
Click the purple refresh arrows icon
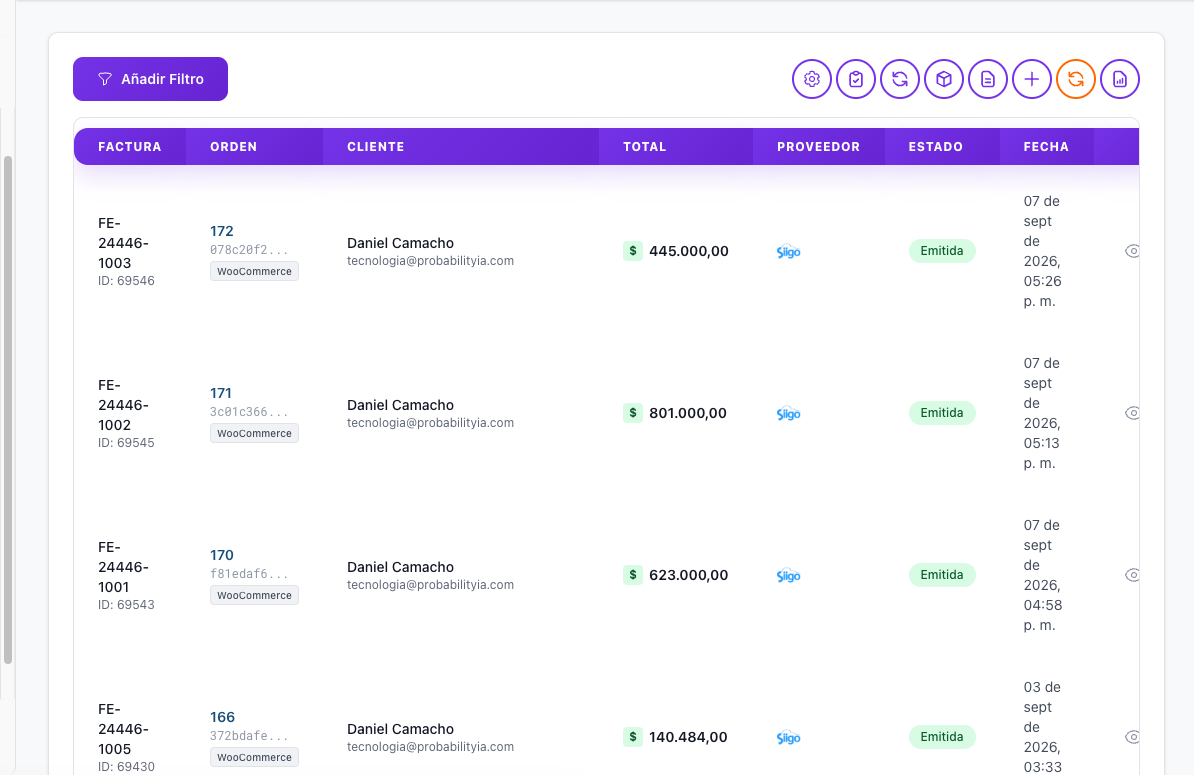900,79
